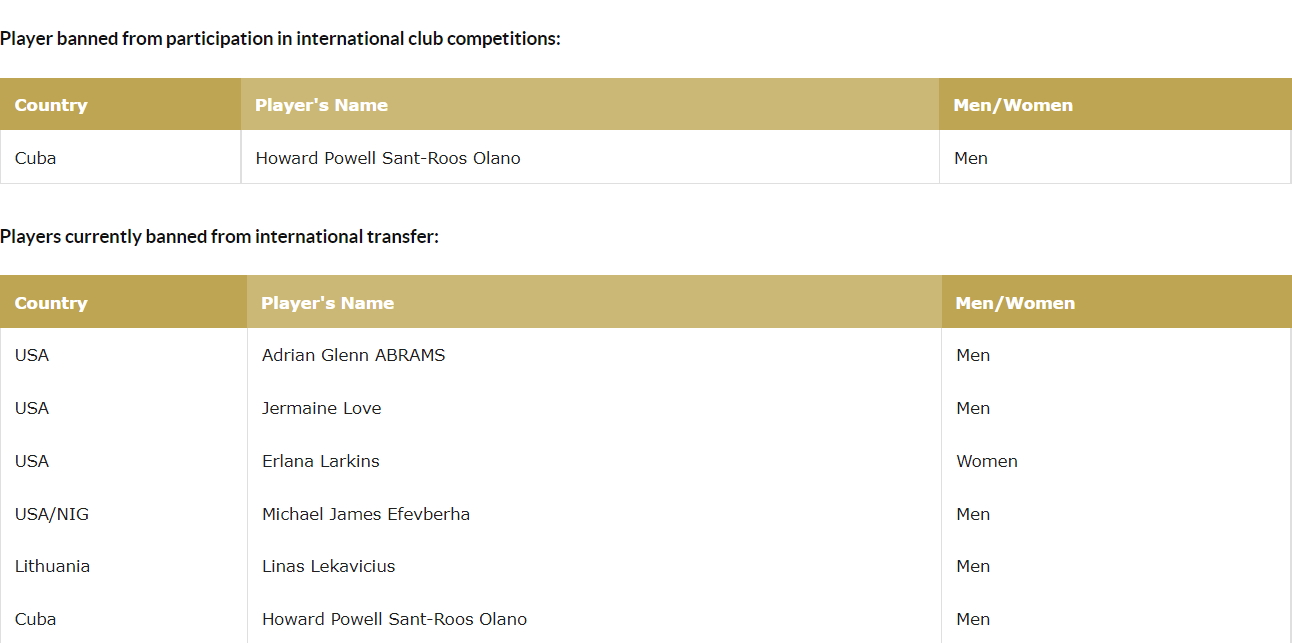Click the USA/NIG country cell
This screenshot has height=643, width=1292.
52,514
